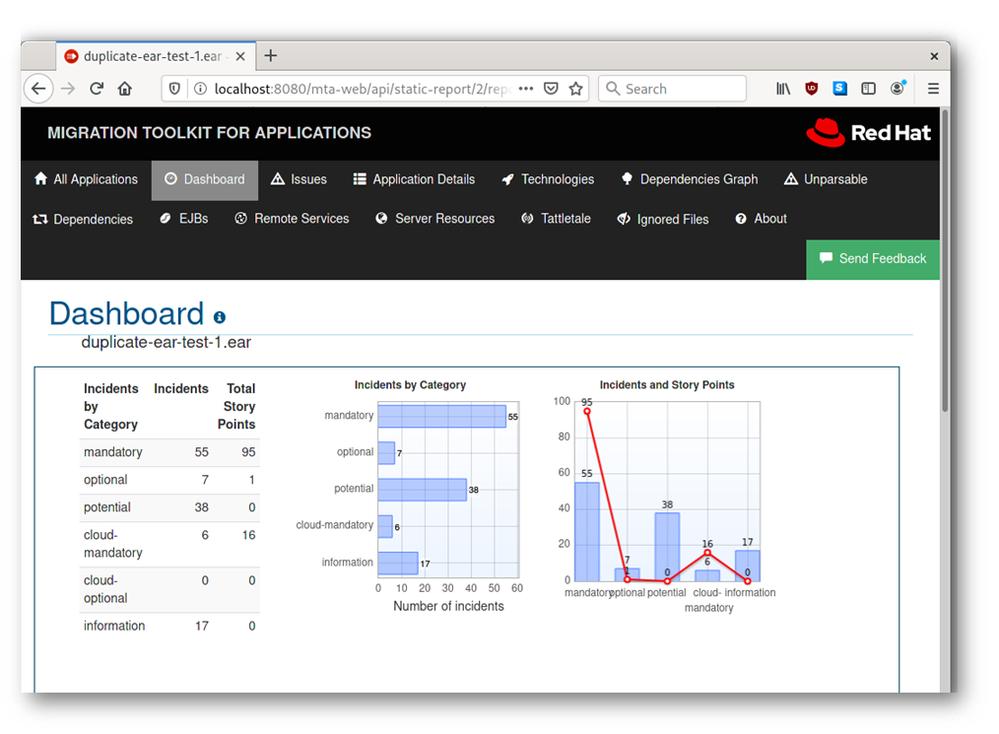Click the 16 point on the red line
The width and height of the screenshot is (999, 734).
[x=707, y=552]
